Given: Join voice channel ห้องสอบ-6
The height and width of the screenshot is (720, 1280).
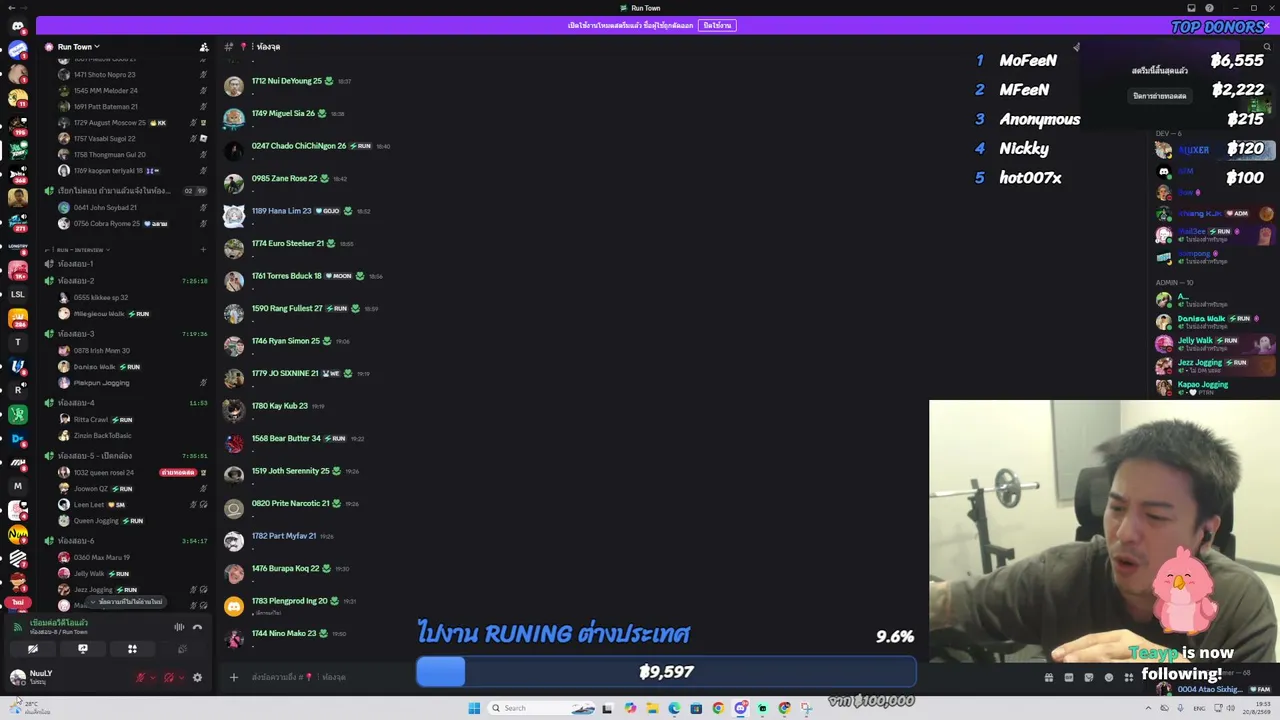Looking at the screenshot, I should coord(125,541).
